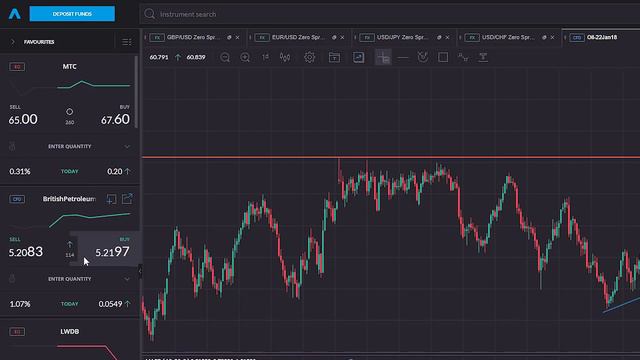Open the chart timeframe selector
This screenshot has height=360, width=640.
point(265,57)
